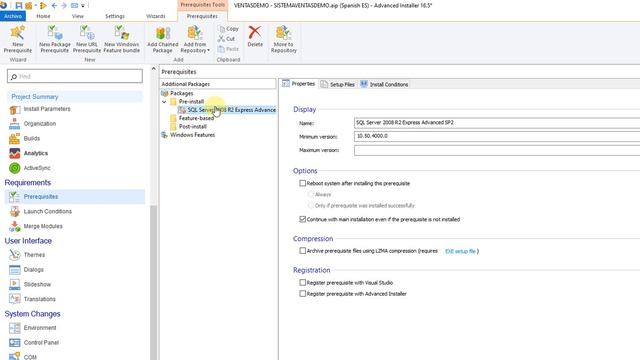Viewport: 640px width, 360px height.
Task: Click New Package Prerequisite
Action: pyautogui.click(x=55, y=39)
